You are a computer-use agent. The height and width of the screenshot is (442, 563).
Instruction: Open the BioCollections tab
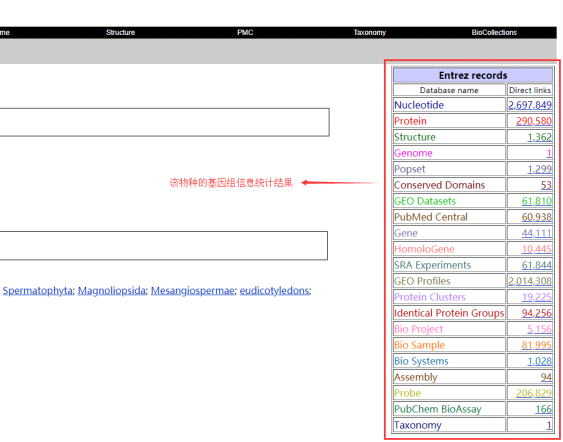[x=494, y=32]
